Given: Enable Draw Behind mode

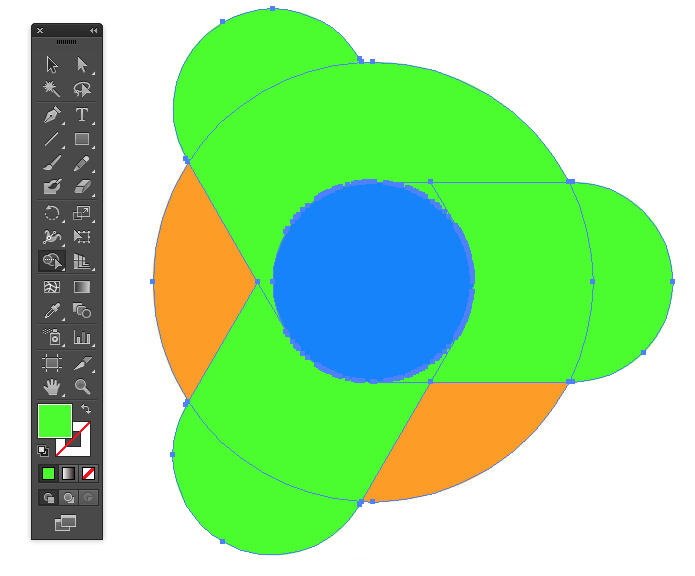Looking at the screenshot, I should 68,498.
